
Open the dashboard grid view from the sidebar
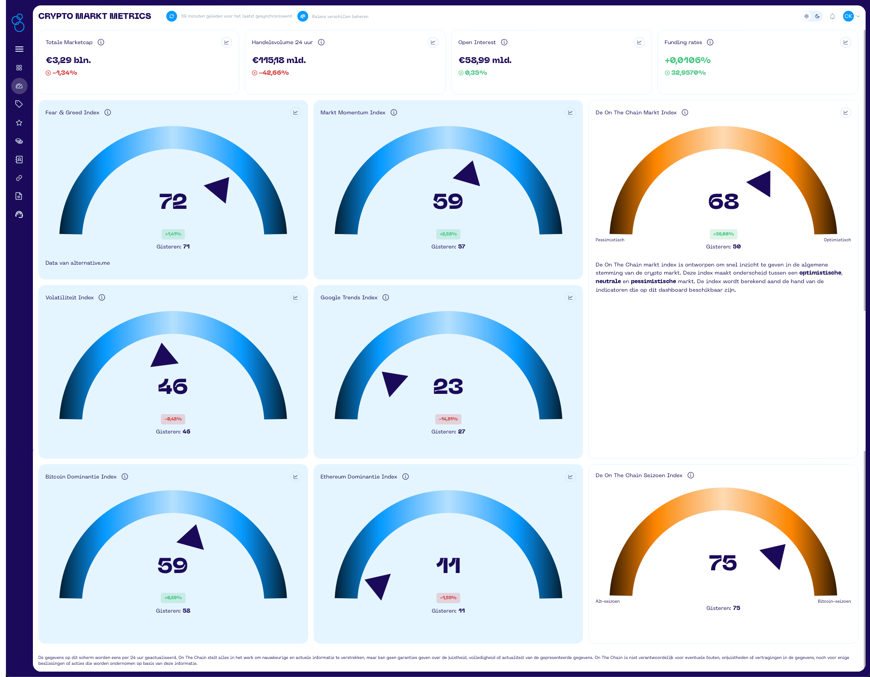[x=18, y=66]
